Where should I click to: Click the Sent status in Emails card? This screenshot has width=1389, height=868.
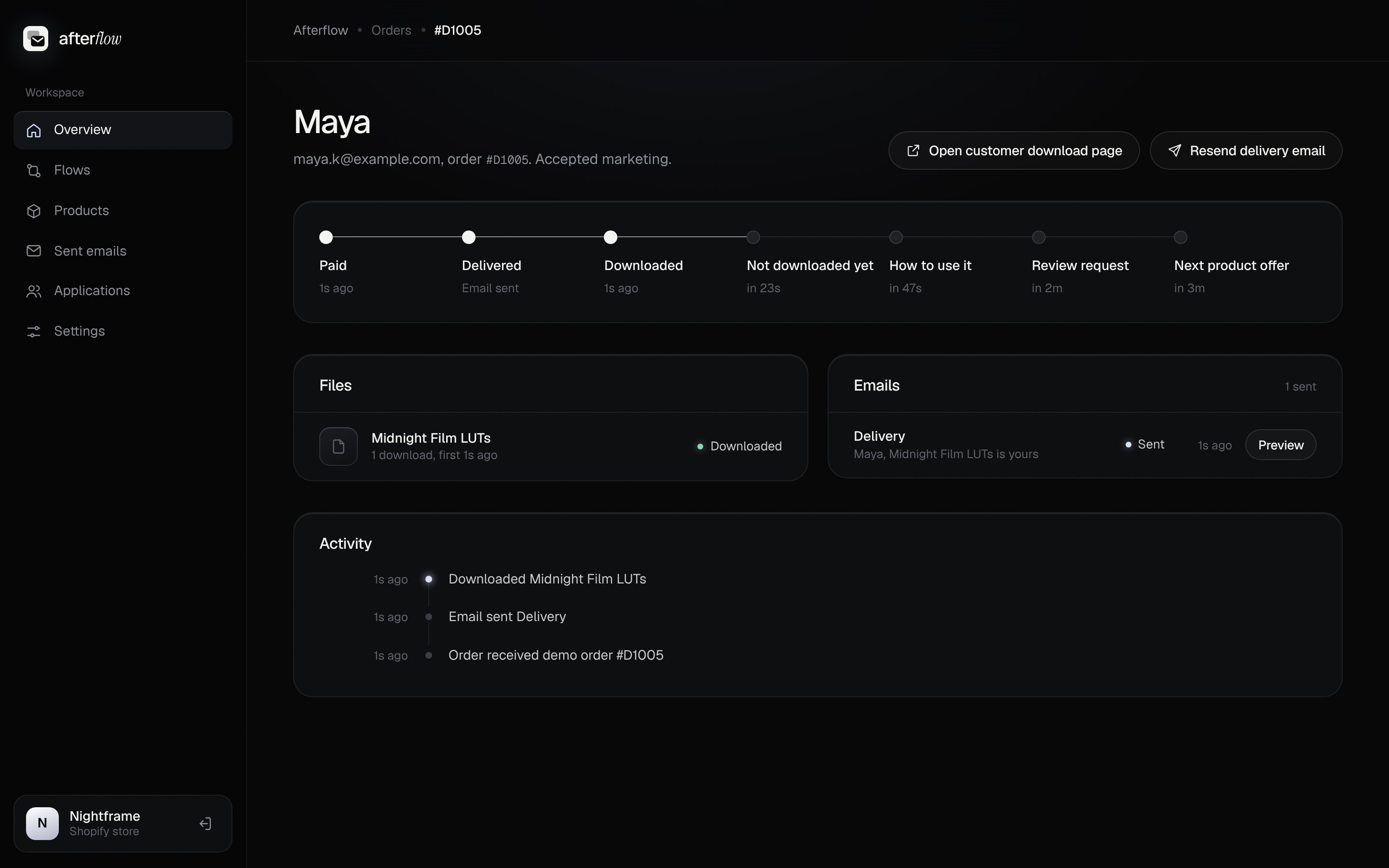pos(1144,444)
